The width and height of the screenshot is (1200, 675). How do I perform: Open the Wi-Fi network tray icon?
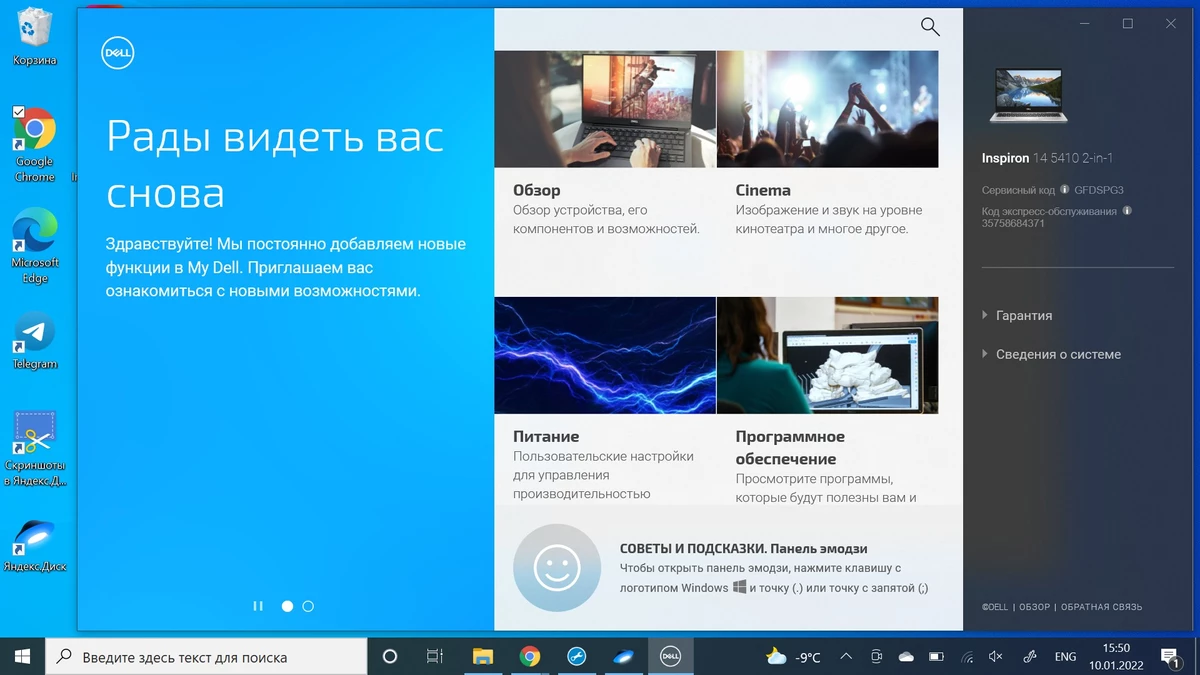(967, 657)
